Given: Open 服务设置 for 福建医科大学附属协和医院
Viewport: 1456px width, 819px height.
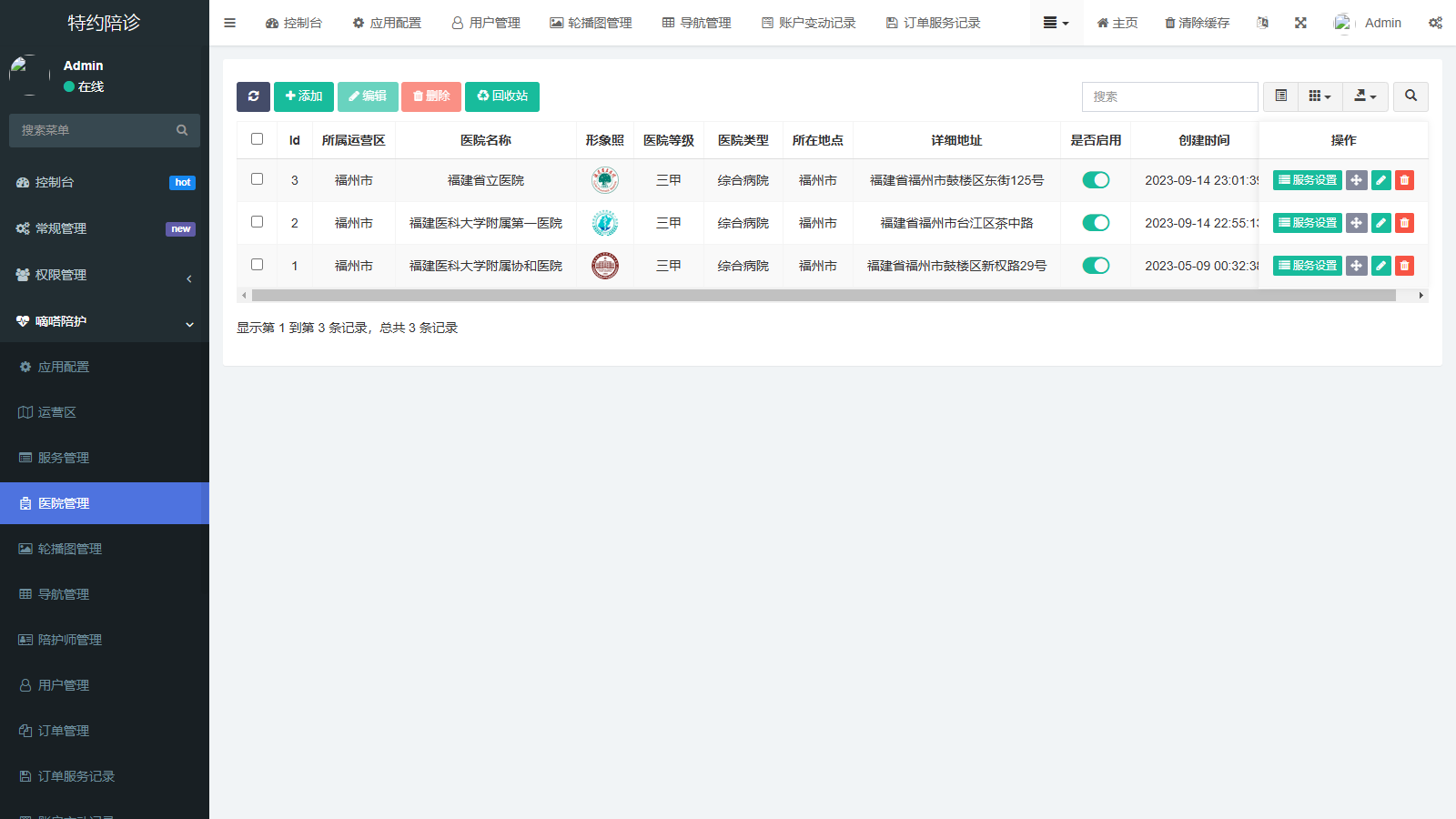Looking at the screenshot, I should (x=1307, y=266).
